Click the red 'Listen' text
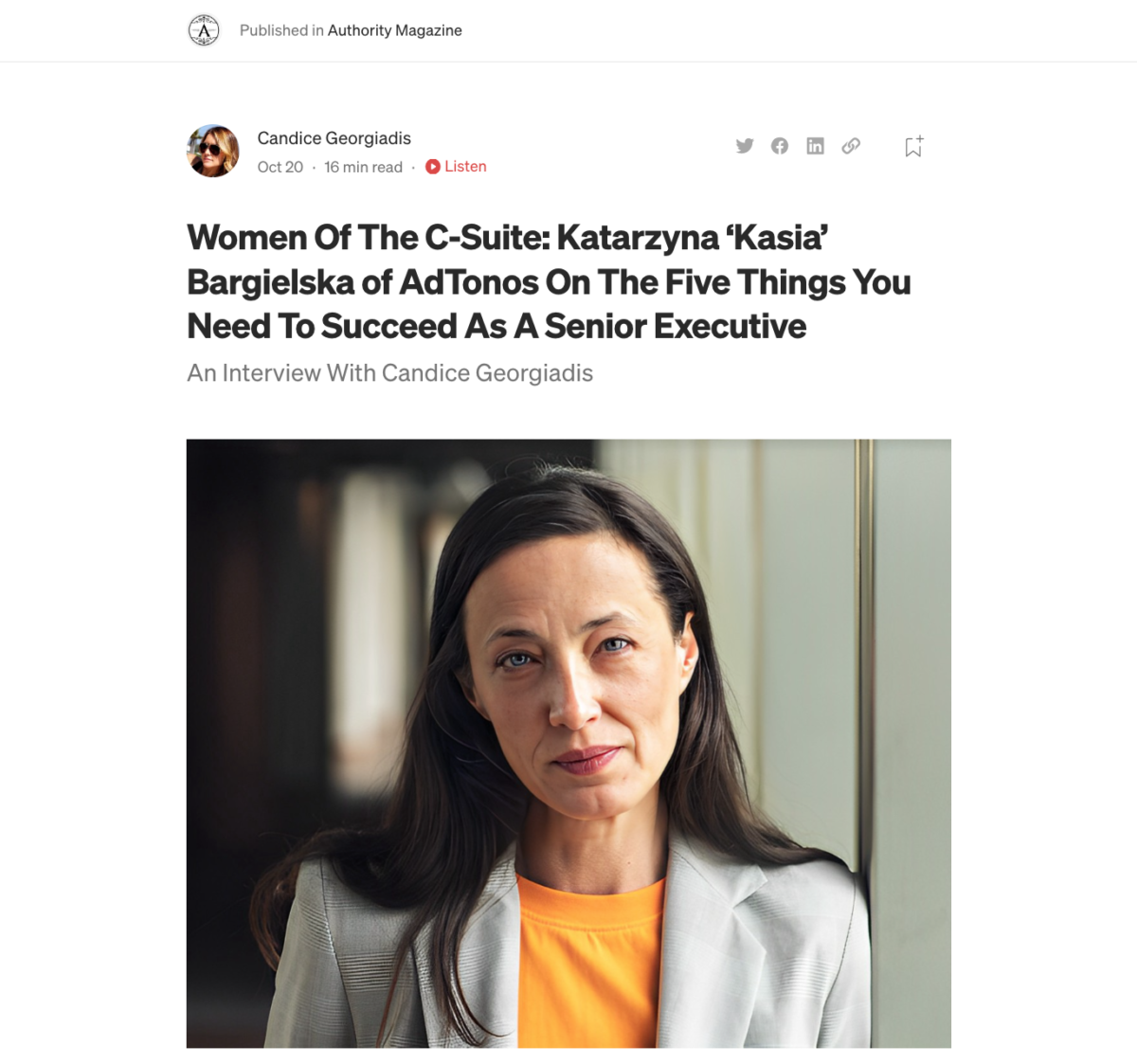 tap(465, 167)
